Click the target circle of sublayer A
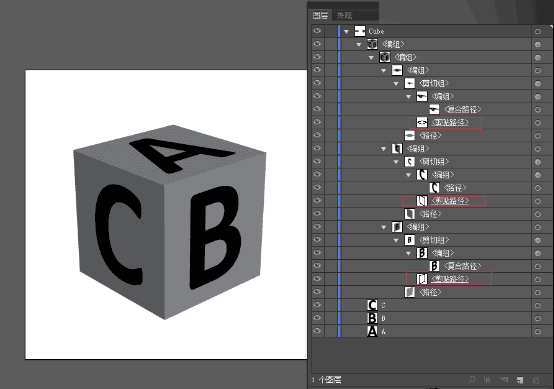This screenshot has height=389, width=554. (x=538, y=332)
